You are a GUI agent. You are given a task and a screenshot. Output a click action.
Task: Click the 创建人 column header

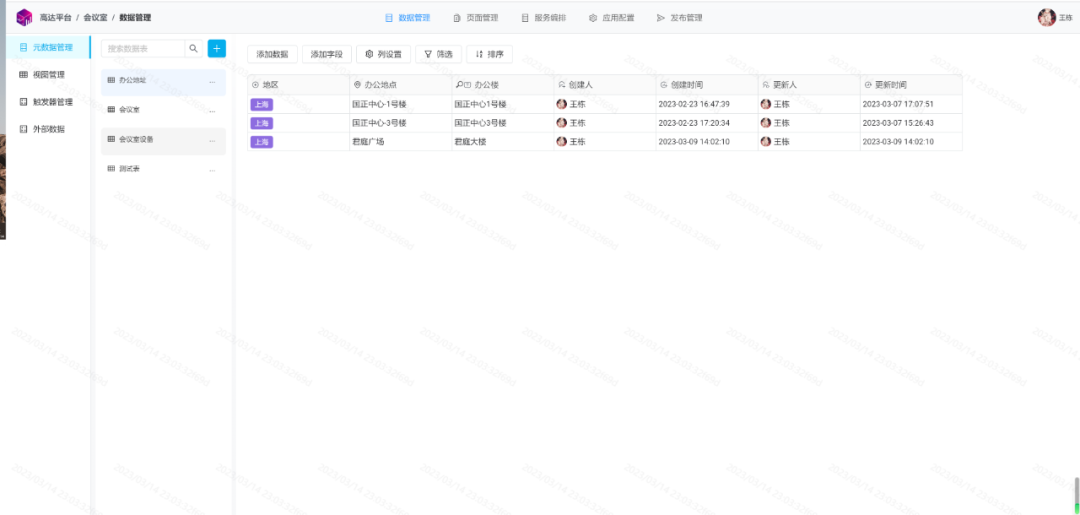[x=604, y=85]
